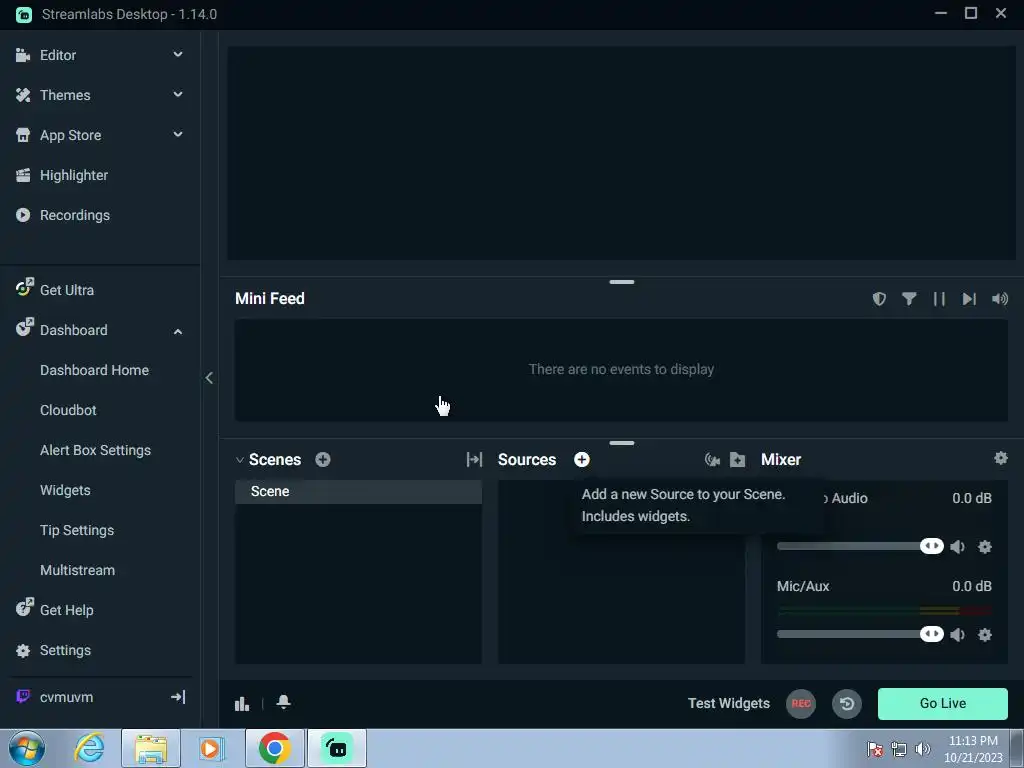Adjust the Mic/Aux volume slider
Screen dimensions: 1024x768
[860, 634]
